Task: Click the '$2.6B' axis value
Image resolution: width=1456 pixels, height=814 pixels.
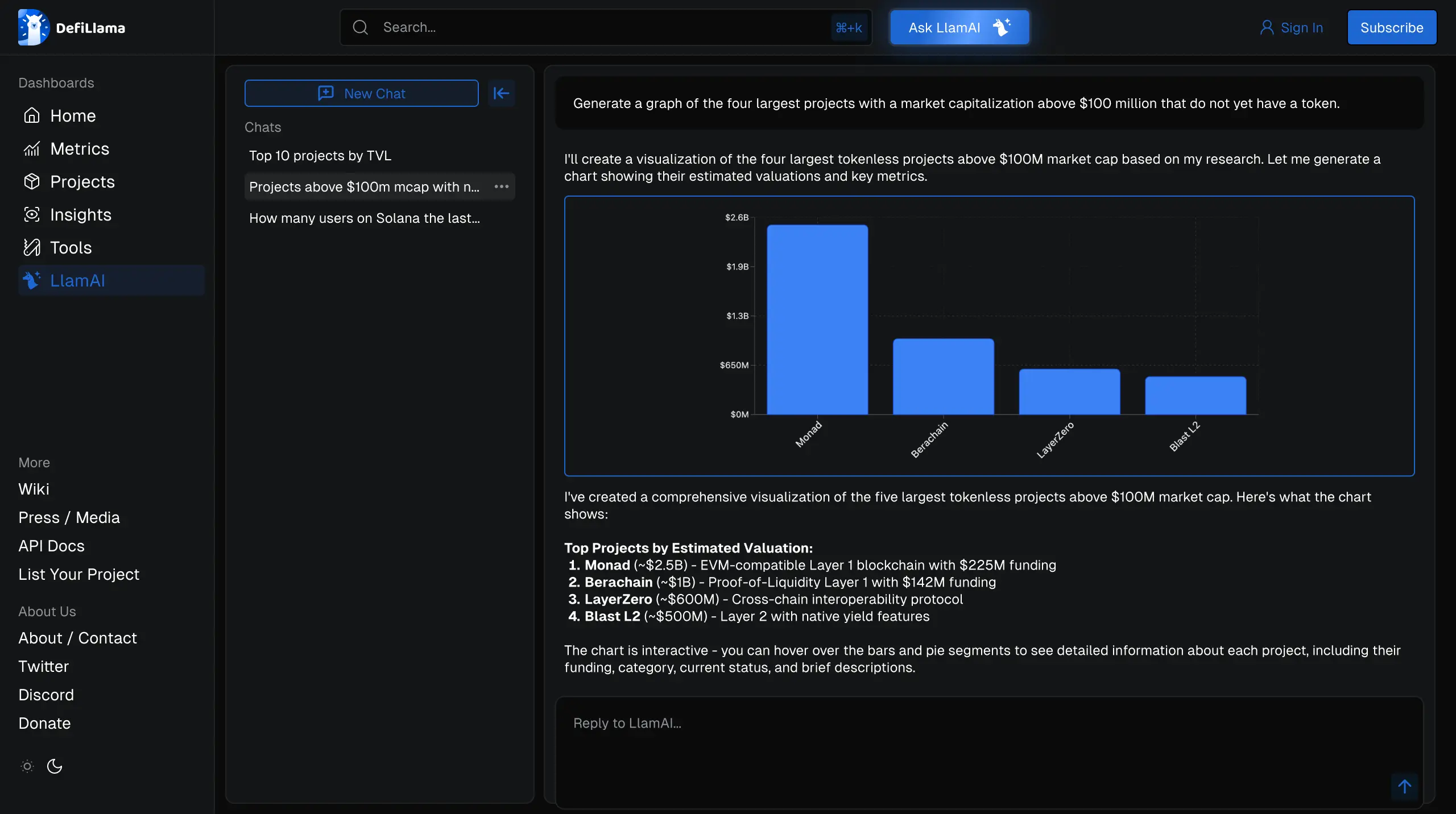Action: coord(737,217)
